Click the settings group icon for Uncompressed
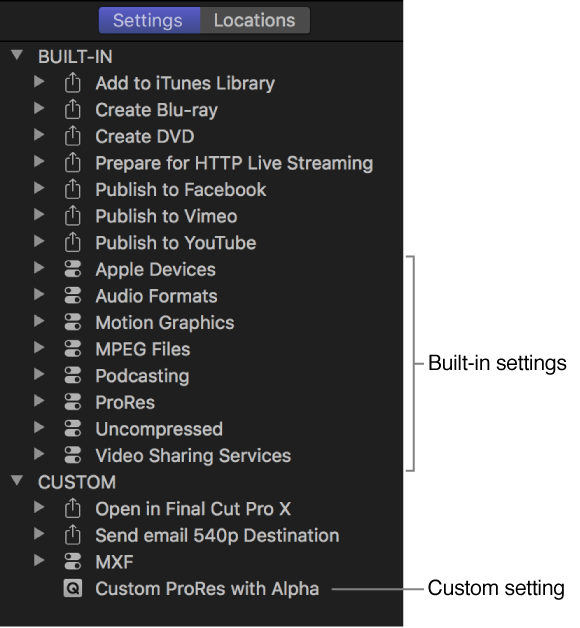 [x=73, y=429]
